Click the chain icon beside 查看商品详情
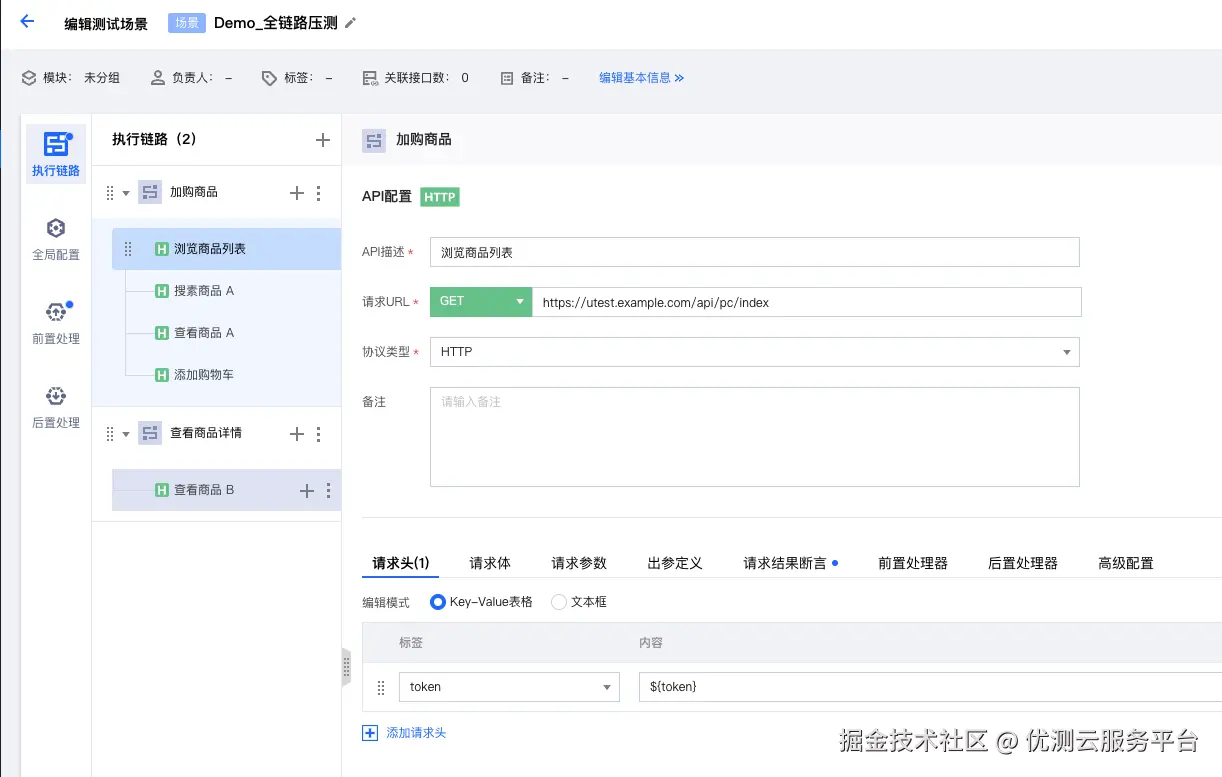Viewport: 1222px width, 777px height. [x=150, y=433]
